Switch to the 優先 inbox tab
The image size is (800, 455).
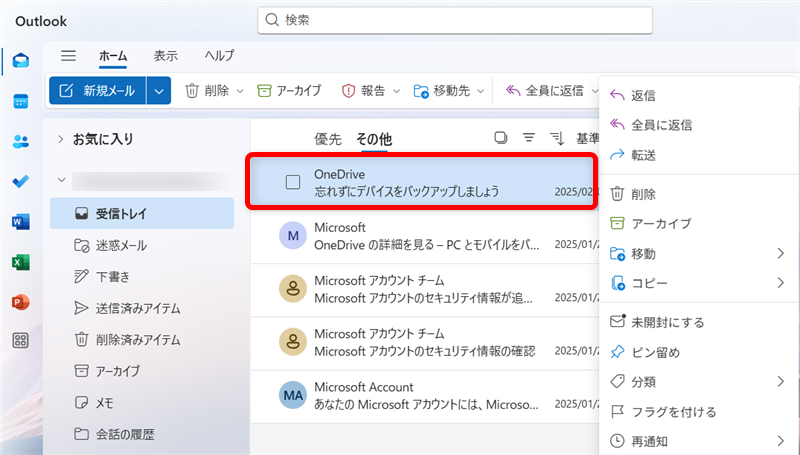[x=328, y=139]
